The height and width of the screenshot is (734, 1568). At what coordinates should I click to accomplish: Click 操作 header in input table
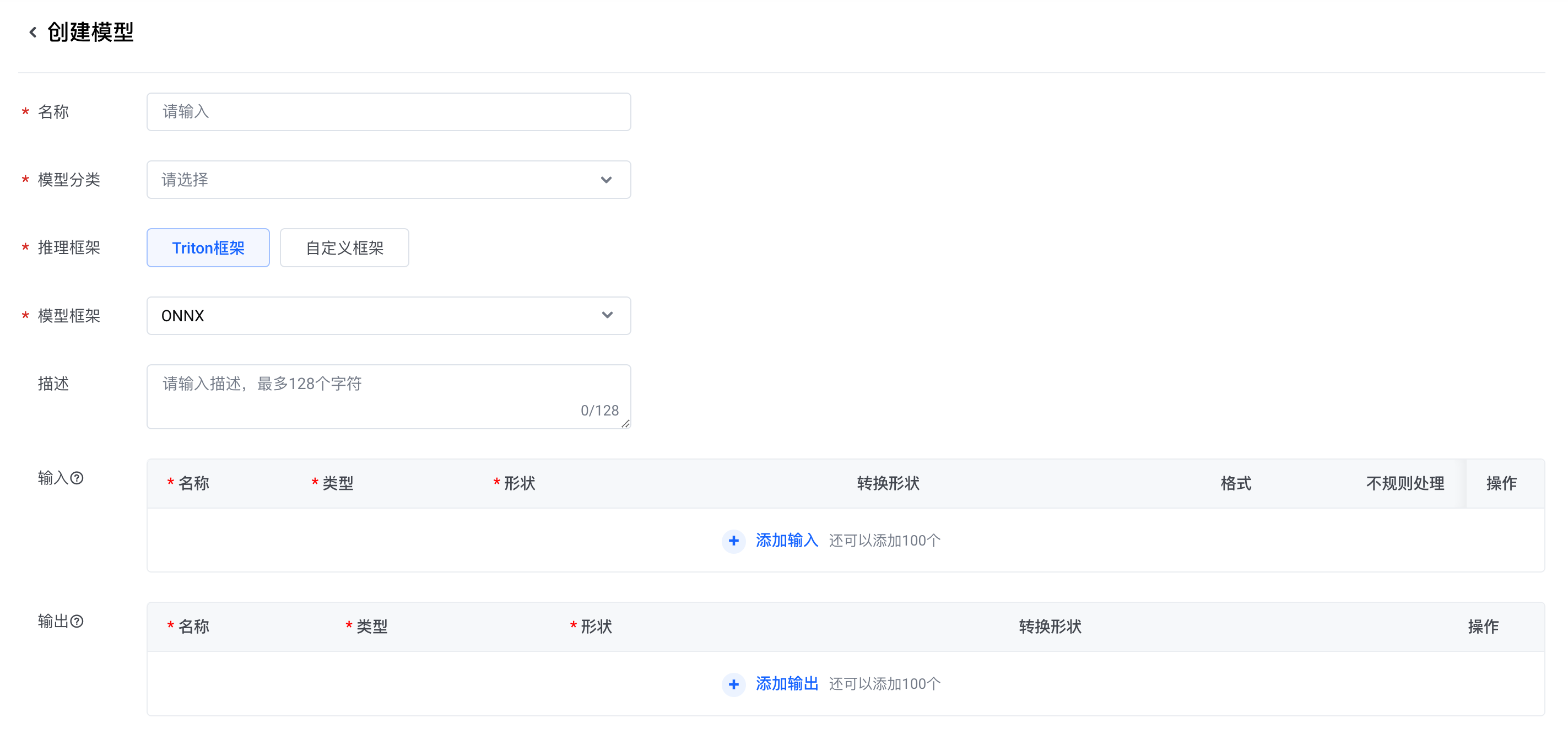[x=1502, y=483]
